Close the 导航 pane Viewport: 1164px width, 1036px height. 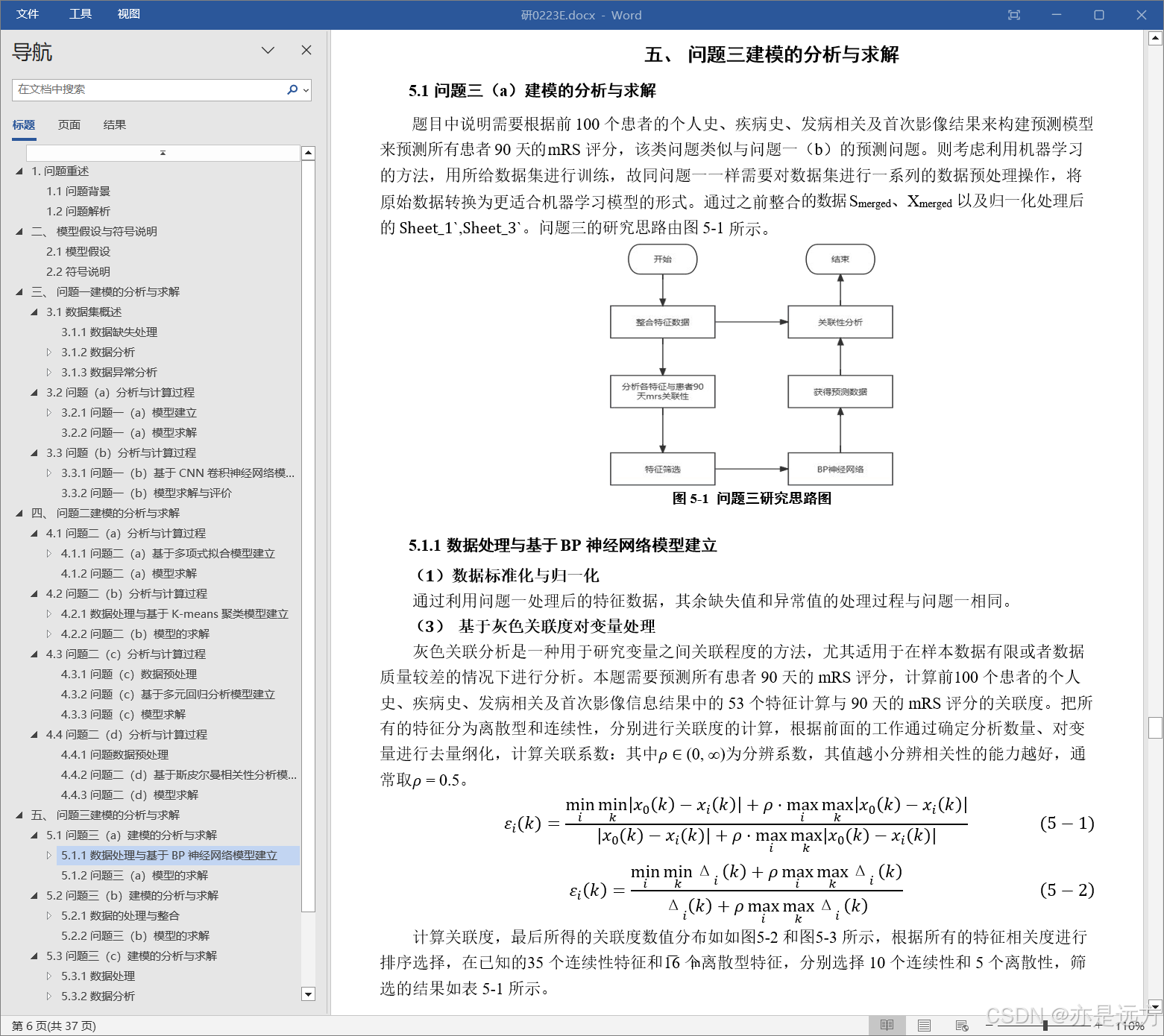pos(306,50)
